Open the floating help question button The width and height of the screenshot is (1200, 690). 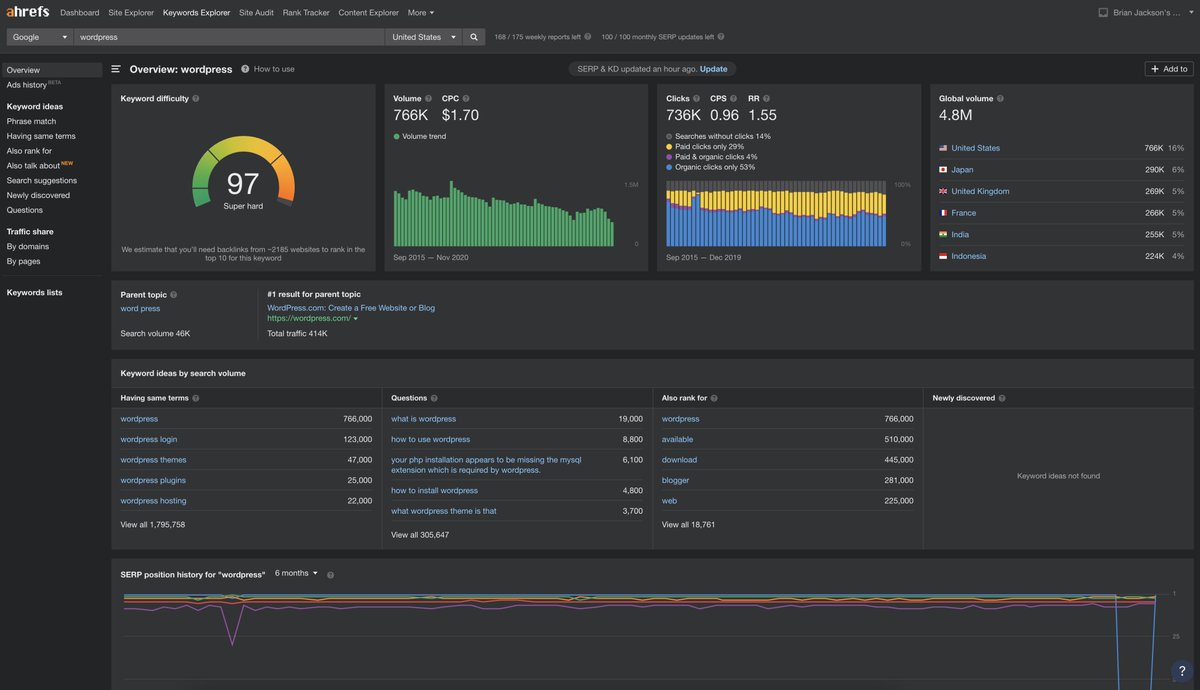(1182, 671)
